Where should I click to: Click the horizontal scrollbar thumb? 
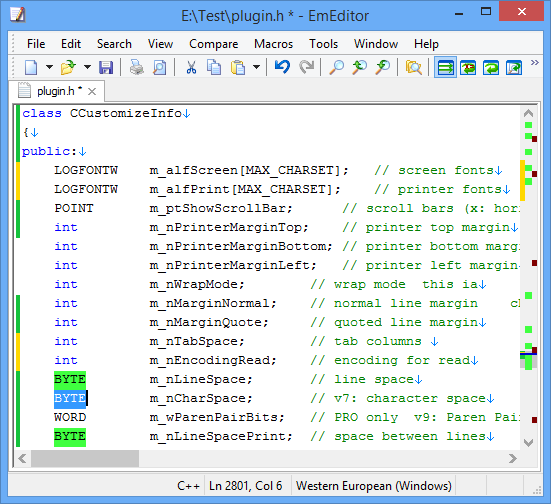tap(85, 458)
